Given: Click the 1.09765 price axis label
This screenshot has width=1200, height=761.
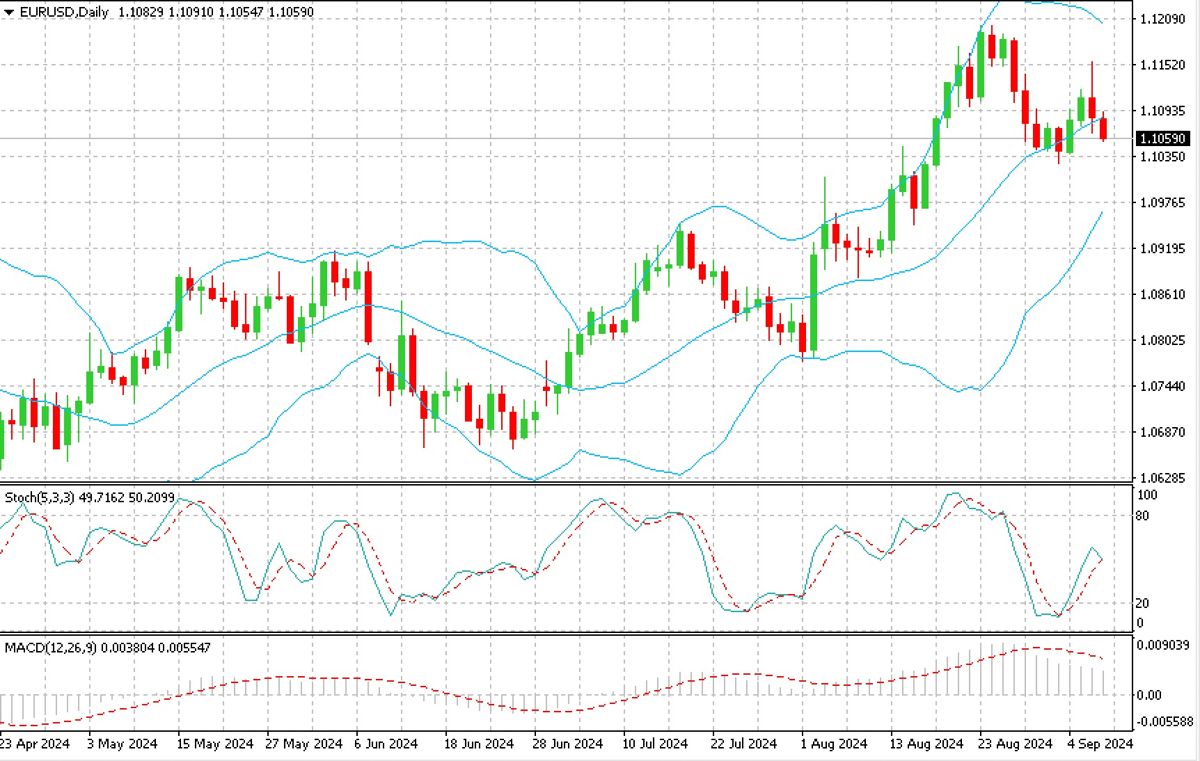Looking at the screenshot, I should (x=1163, y=203).
